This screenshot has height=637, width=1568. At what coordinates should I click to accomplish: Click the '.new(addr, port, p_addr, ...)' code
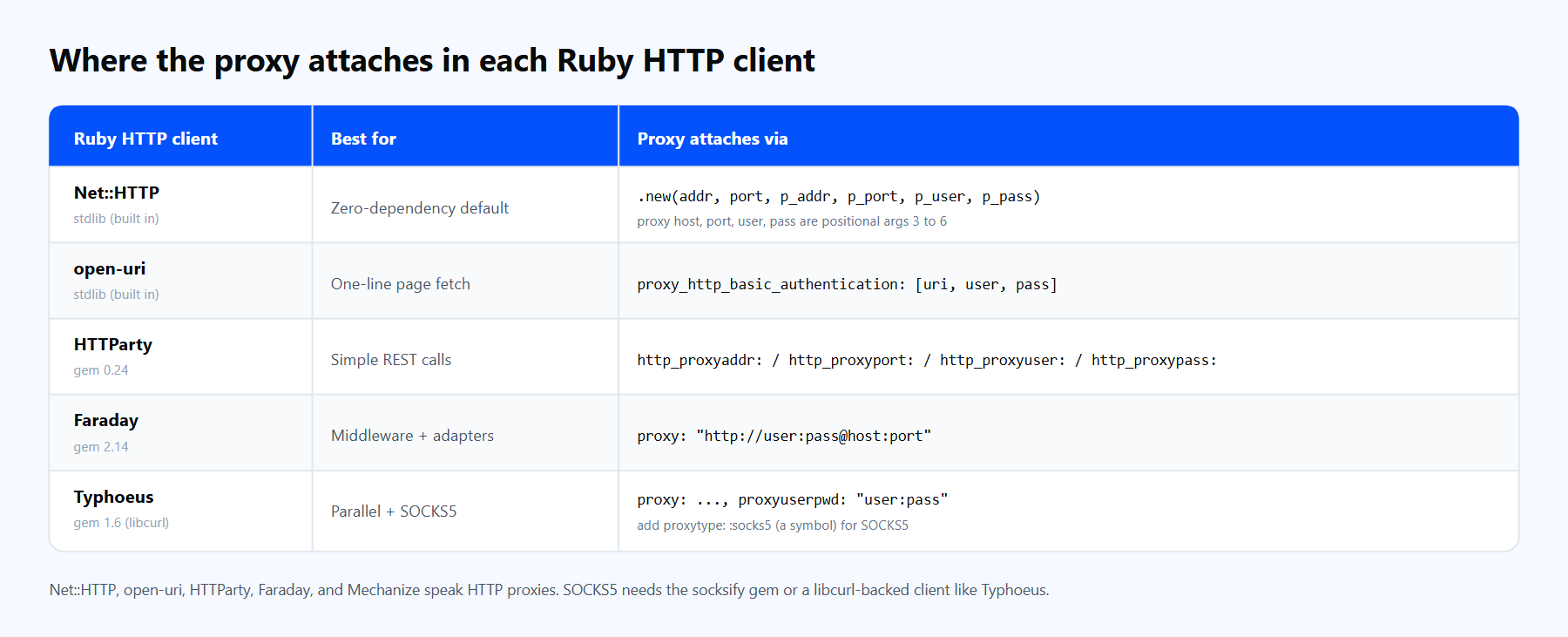coord(839,196)
